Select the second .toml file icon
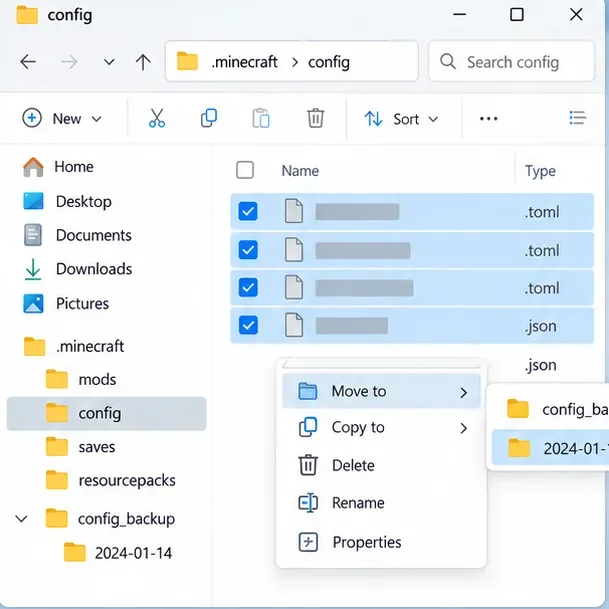This screenshot has height=609, width=609. click(294, 250)
